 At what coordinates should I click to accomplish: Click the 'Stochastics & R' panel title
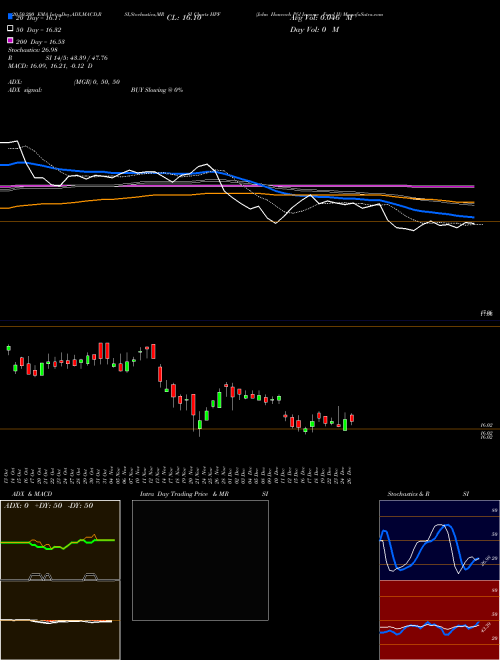(x=408, y=494)
